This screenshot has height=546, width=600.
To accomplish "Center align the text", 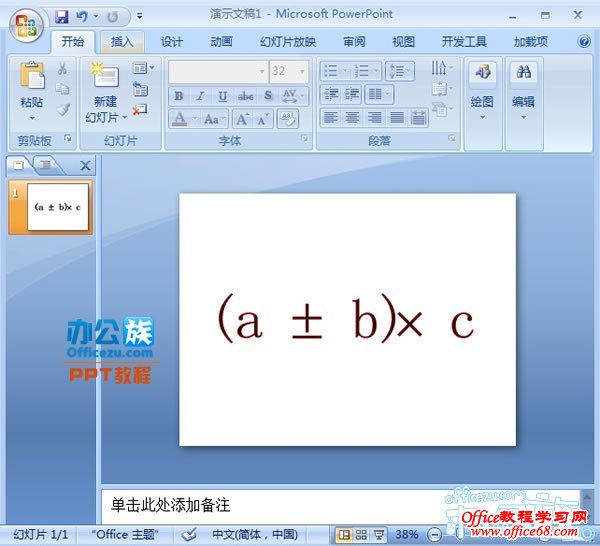I will [352, 117].
